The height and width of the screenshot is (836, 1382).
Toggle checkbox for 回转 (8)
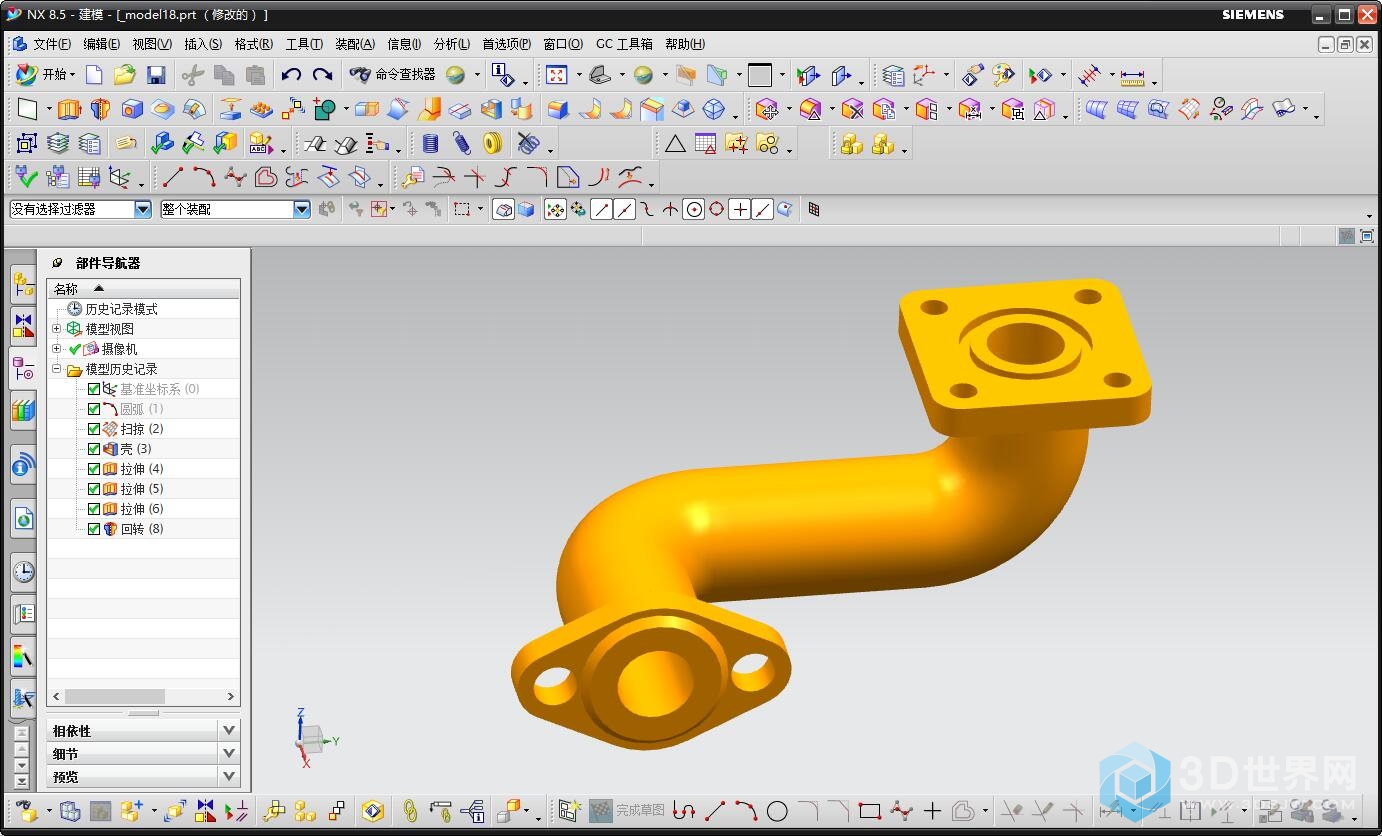point(94,529)
